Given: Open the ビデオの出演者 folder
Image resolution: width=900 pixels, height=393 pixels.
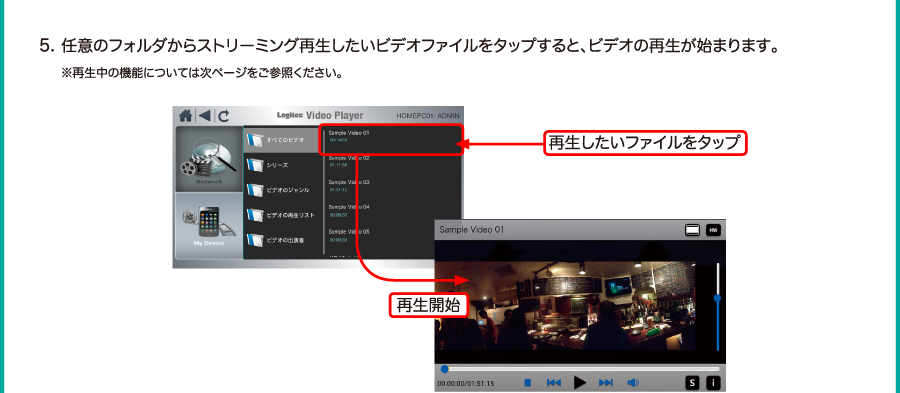Looking at the screenshot, I should (281, 240).
